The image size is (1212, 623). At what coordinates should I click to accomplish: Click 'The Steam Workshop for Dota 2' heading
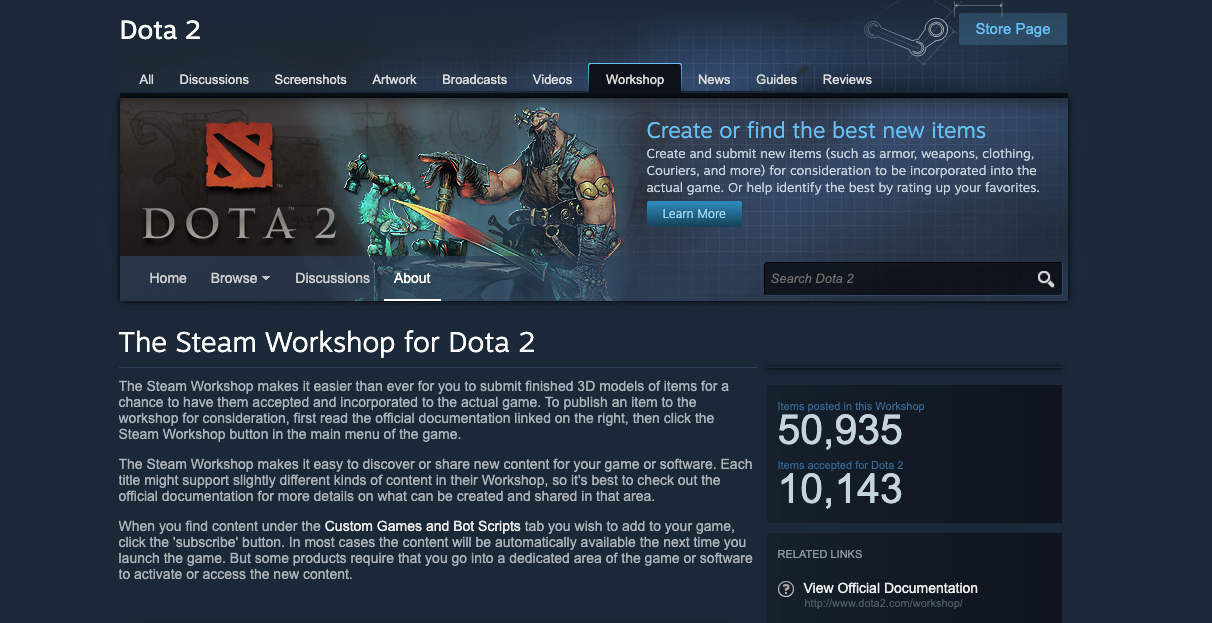click(x=327, y=343)
